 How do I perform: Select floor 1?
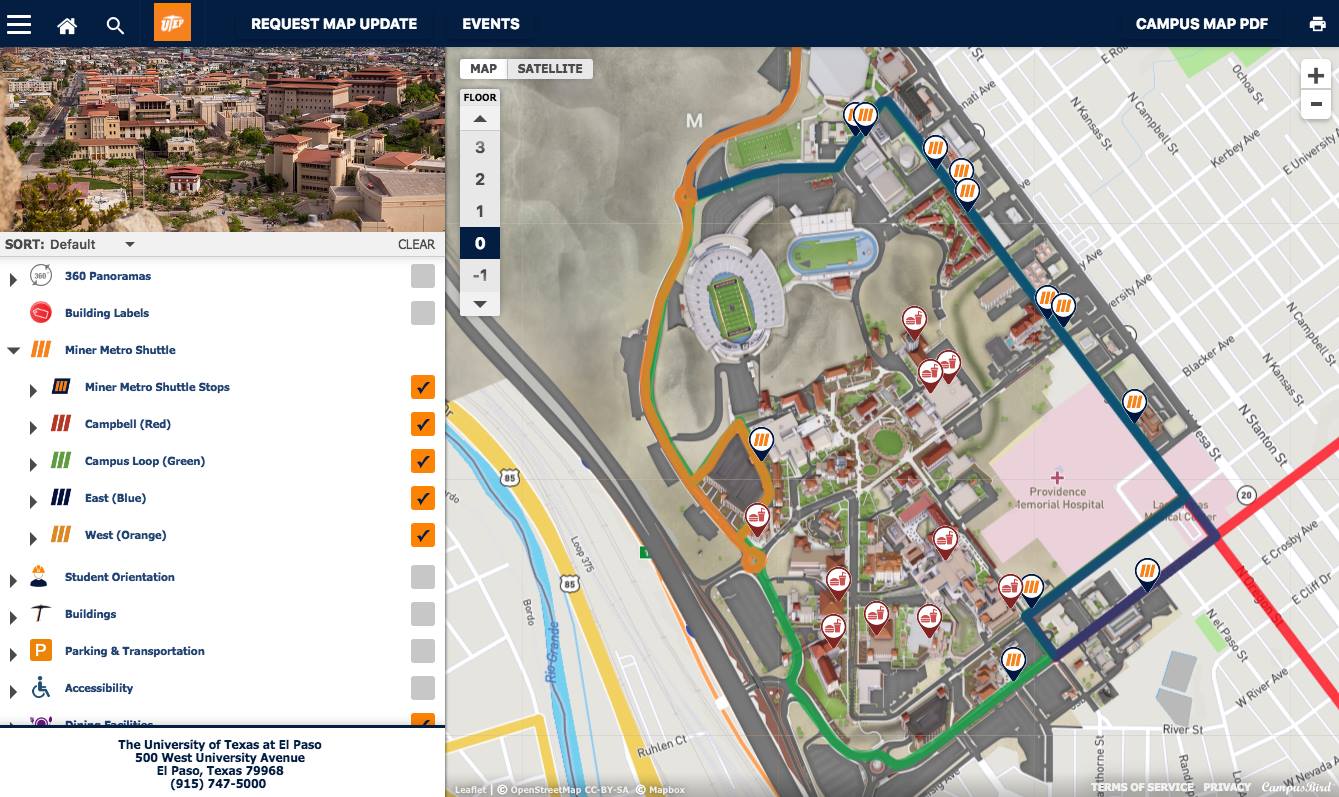click(480, 212)
